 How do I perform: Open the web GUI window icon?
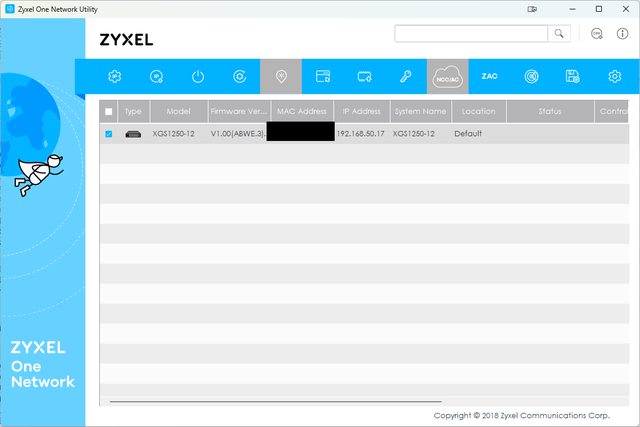323,76
